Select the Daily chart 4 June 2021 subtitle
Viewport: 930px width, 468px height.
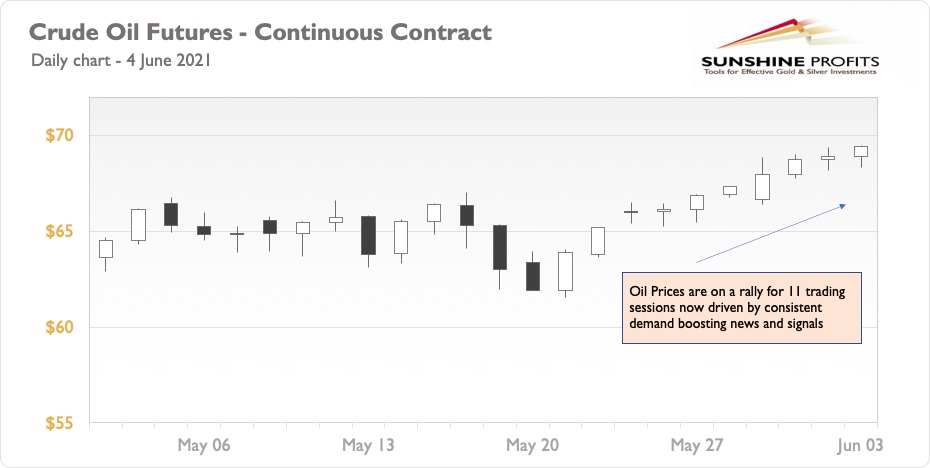coord(121,61)
